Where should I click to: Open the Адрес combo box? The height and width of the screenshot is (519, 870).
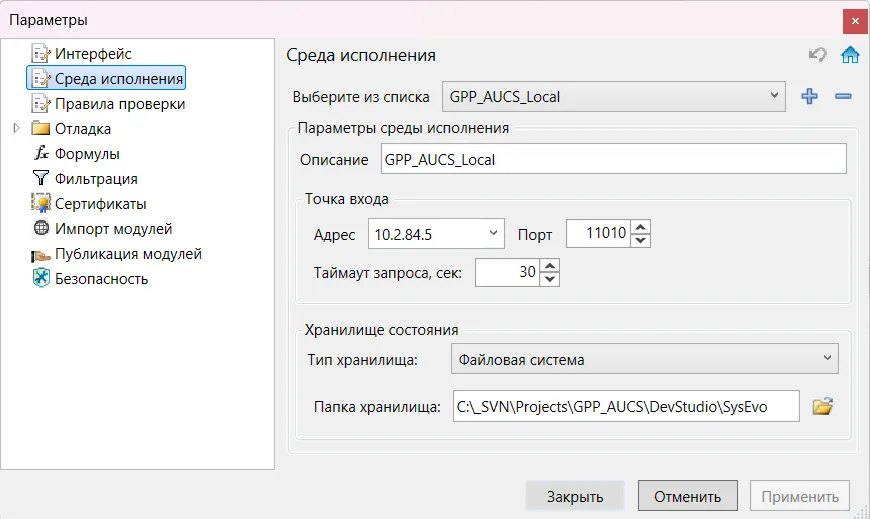click(436, 234)
